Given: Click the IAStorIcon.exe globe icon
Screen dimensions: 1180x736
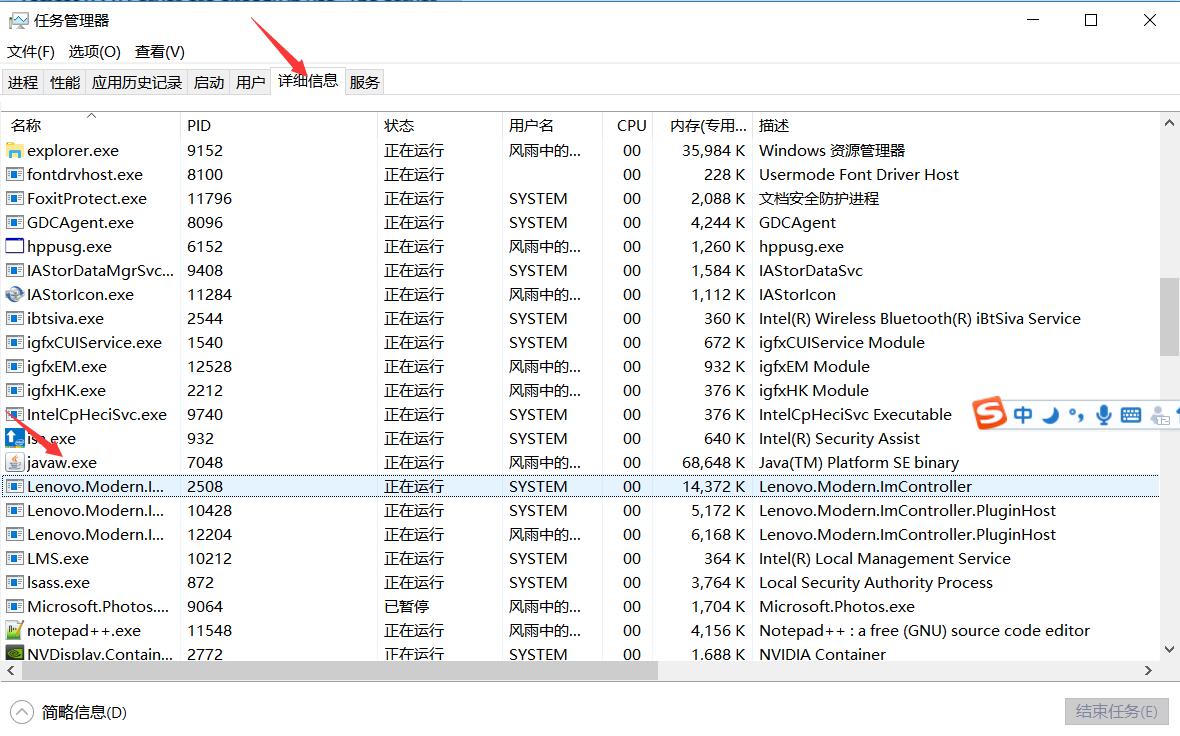Looking at the screenshot, I should click(x=14, y=294).
